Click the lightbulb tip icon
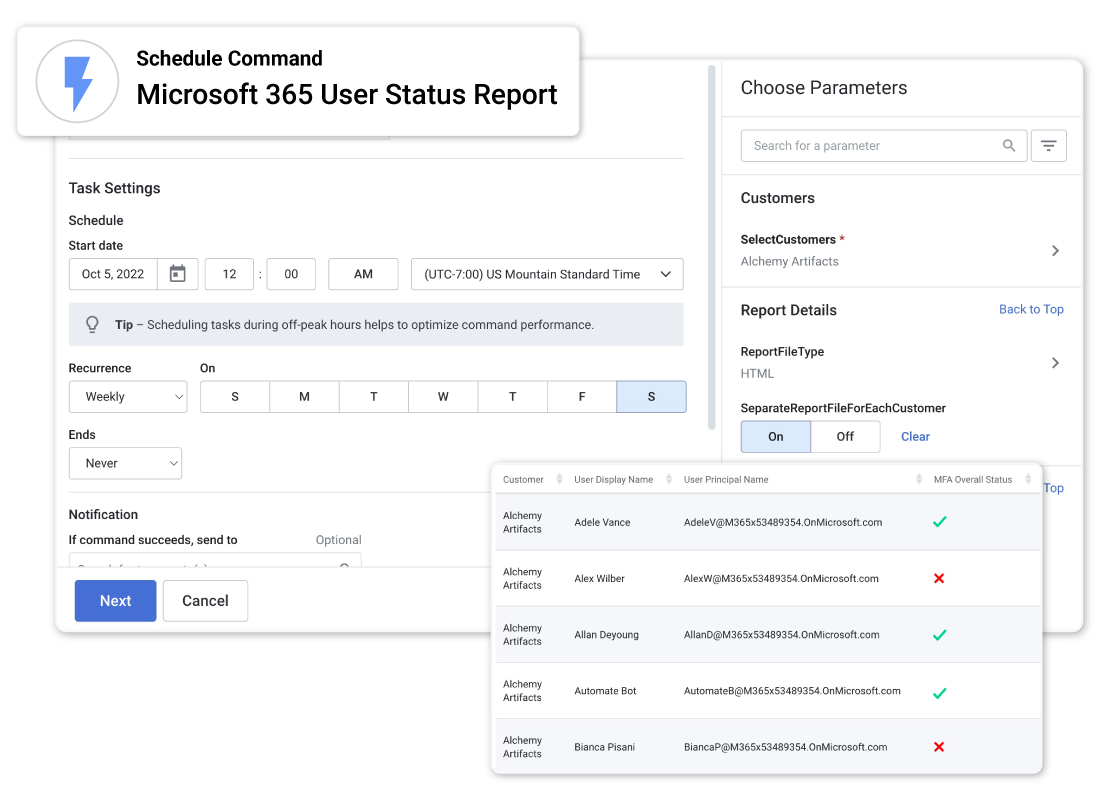This screenshot has width=1100, height=801. [92, 325]
